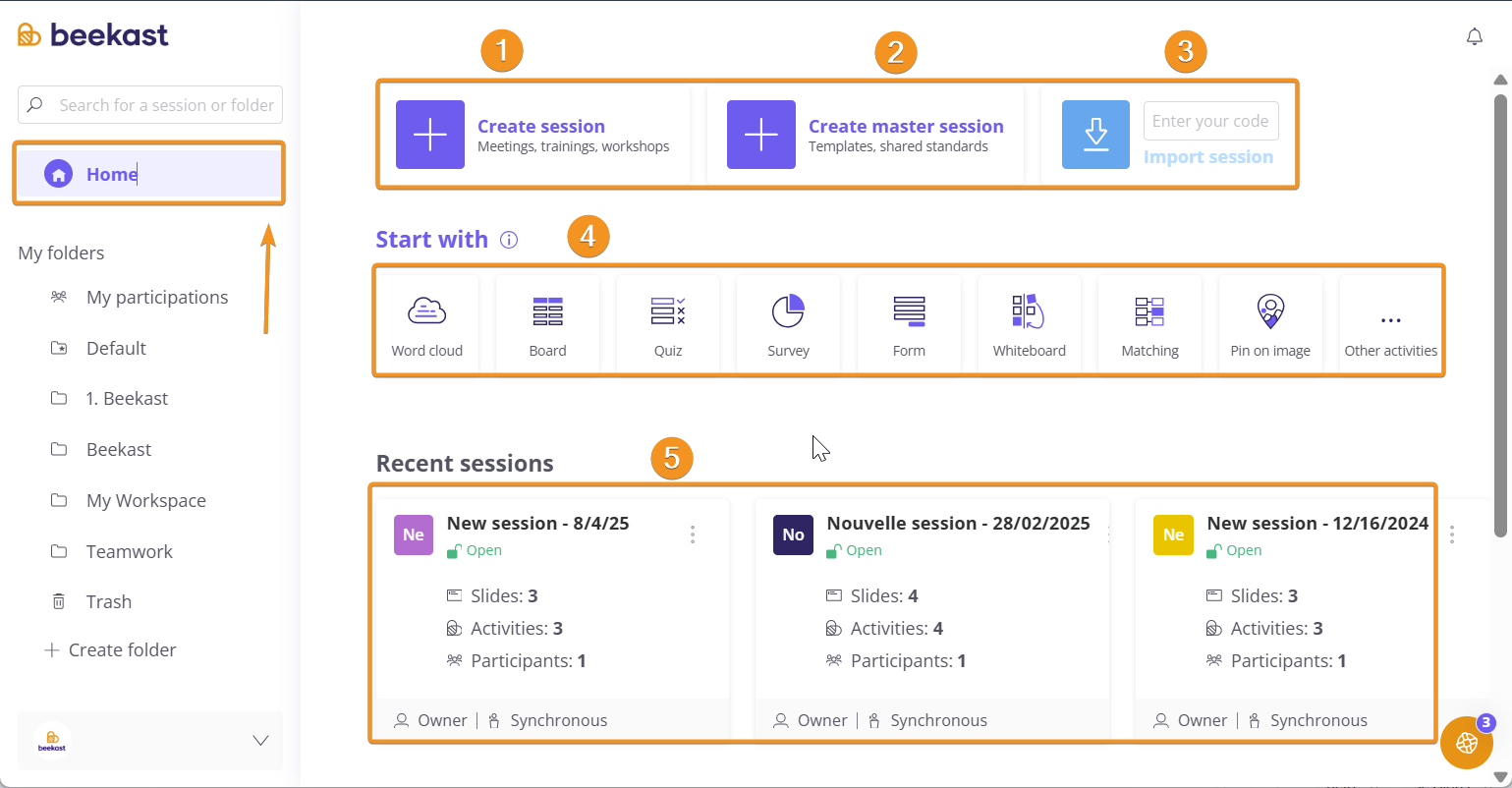The height and width of the screenshot is (788, 1512).
Task: Focus the session or folder search box
Action: (150, 104)
